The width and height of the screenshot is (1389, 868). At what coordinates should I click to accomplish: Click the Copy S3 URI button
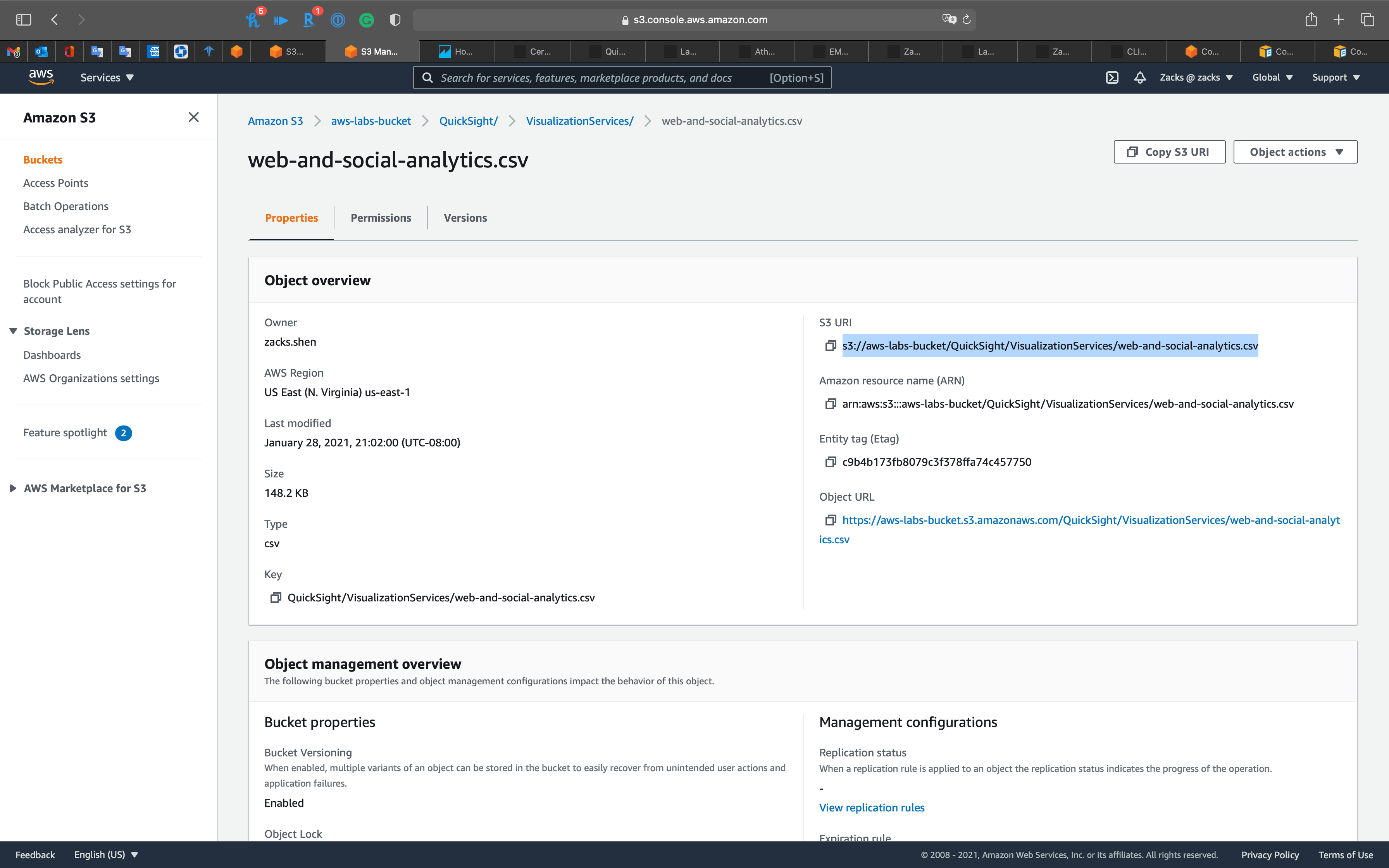[x=1169, y=152]
